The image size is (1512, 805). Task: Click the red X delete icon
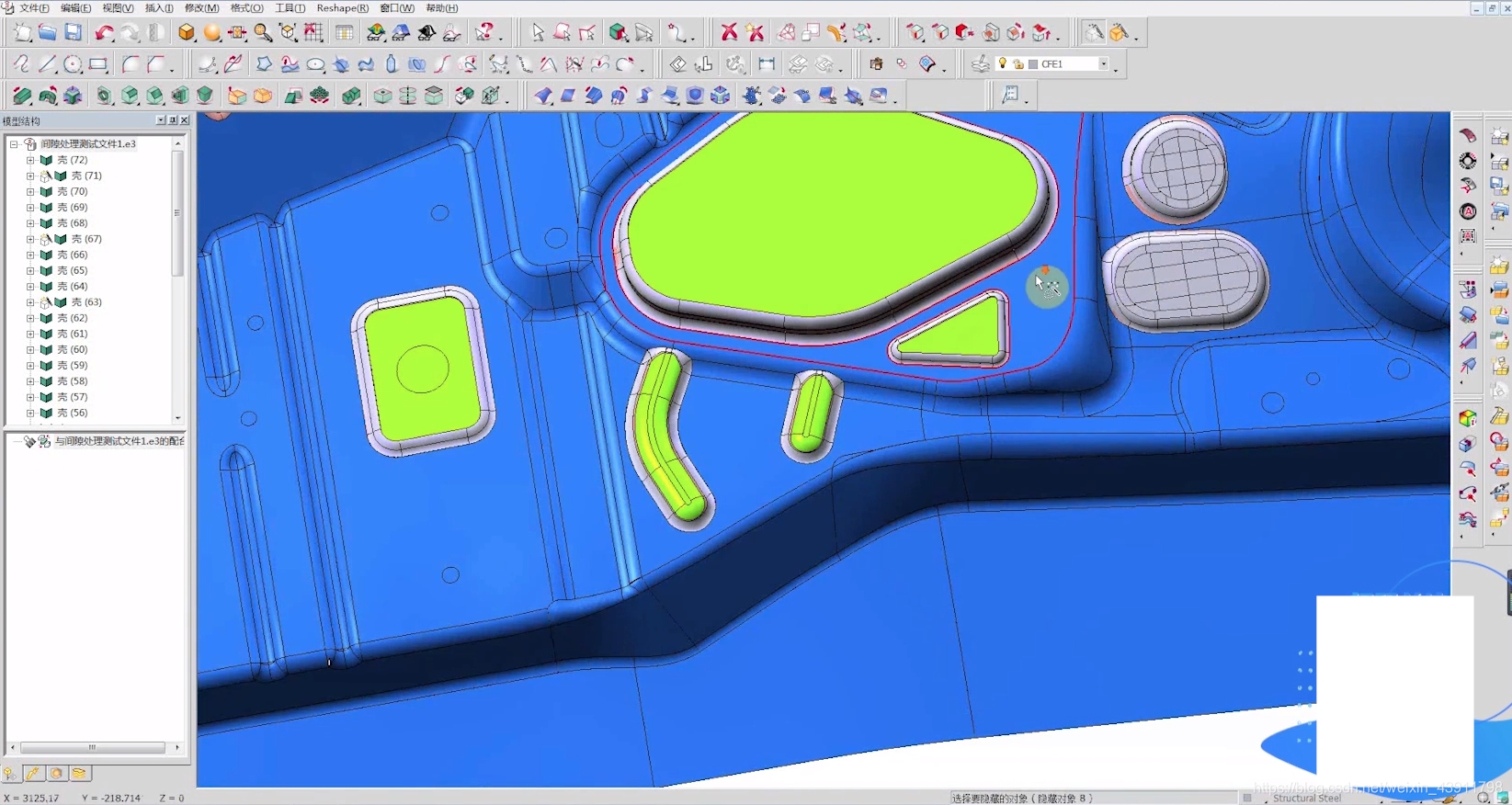coord(729,33)
